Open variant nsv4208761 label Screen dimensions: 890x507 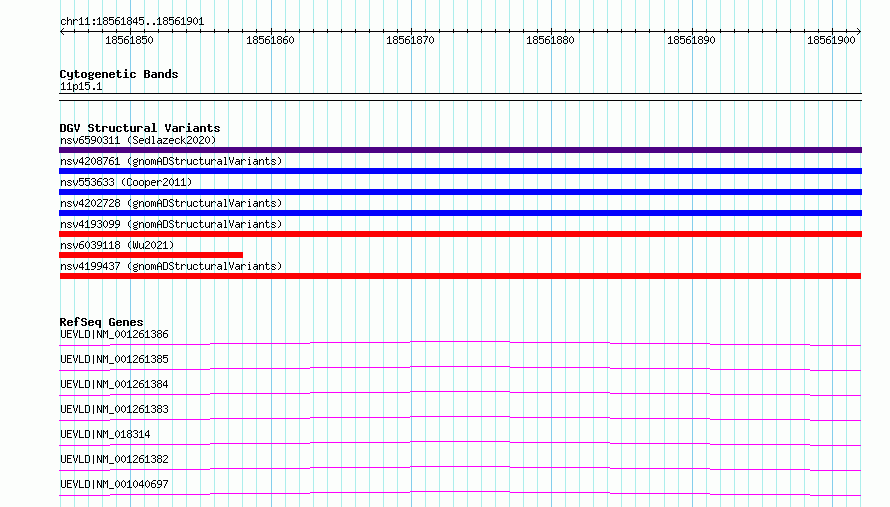coord(171,161)
